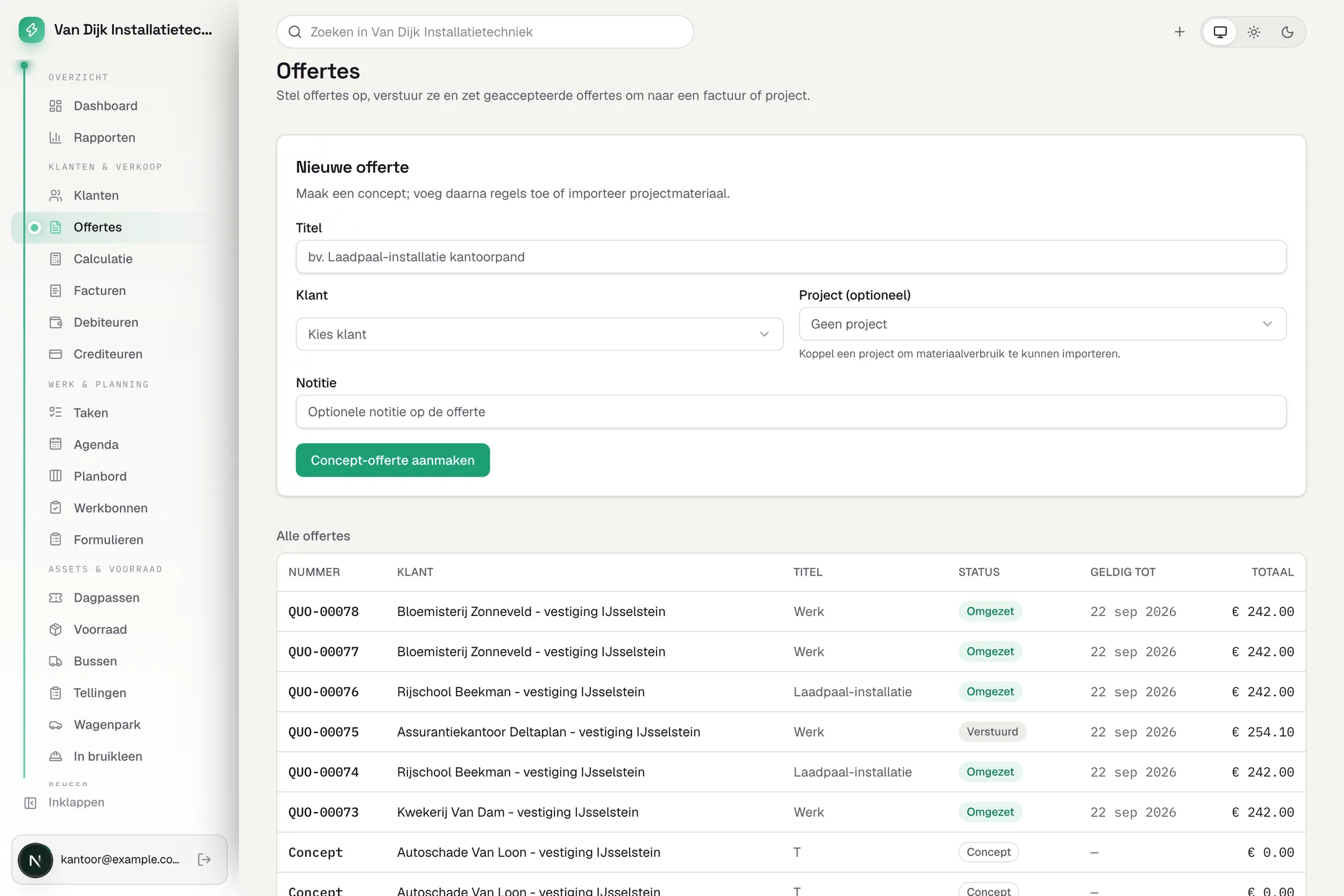1344x896 pixels.
Task: Click the N avatar in account card
Action: 35,860
